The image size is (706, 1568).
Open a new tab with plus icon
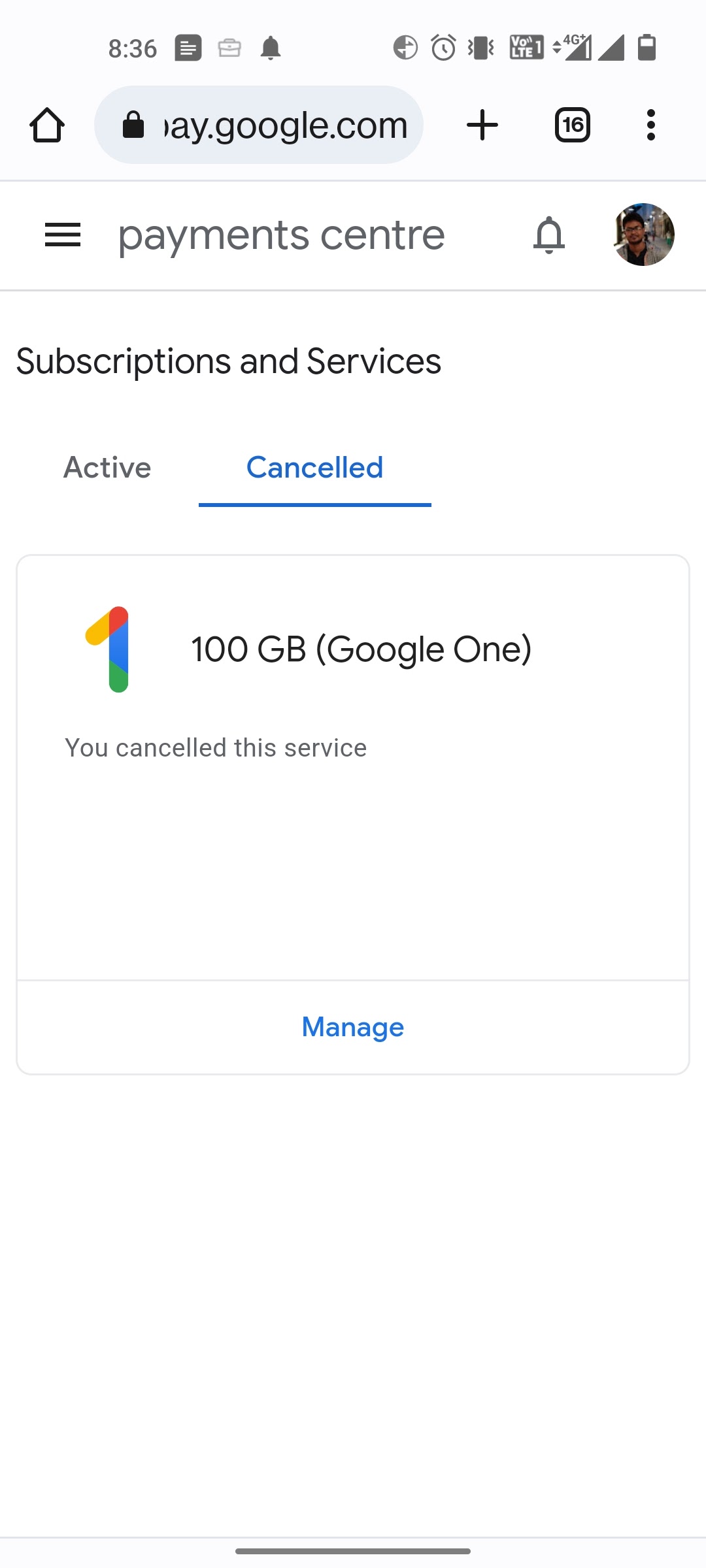(x=482, y=125)
